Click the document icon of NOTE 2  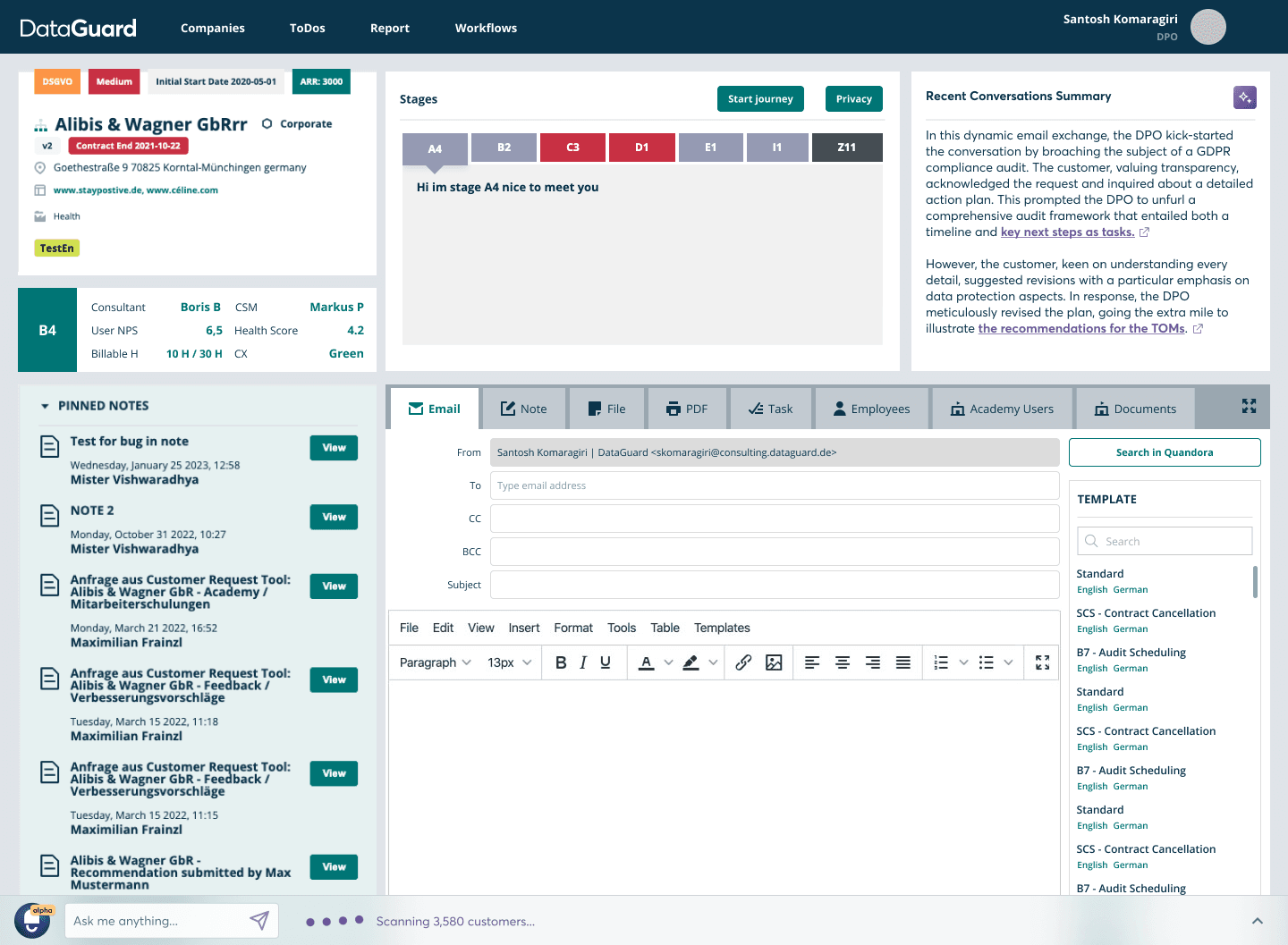click(x=50, y=515)
